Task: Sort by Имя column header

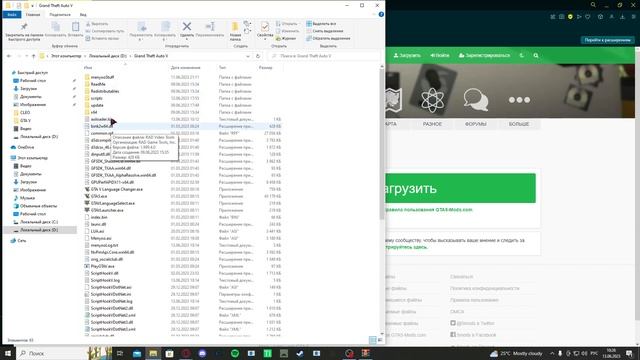Action: 88,68
